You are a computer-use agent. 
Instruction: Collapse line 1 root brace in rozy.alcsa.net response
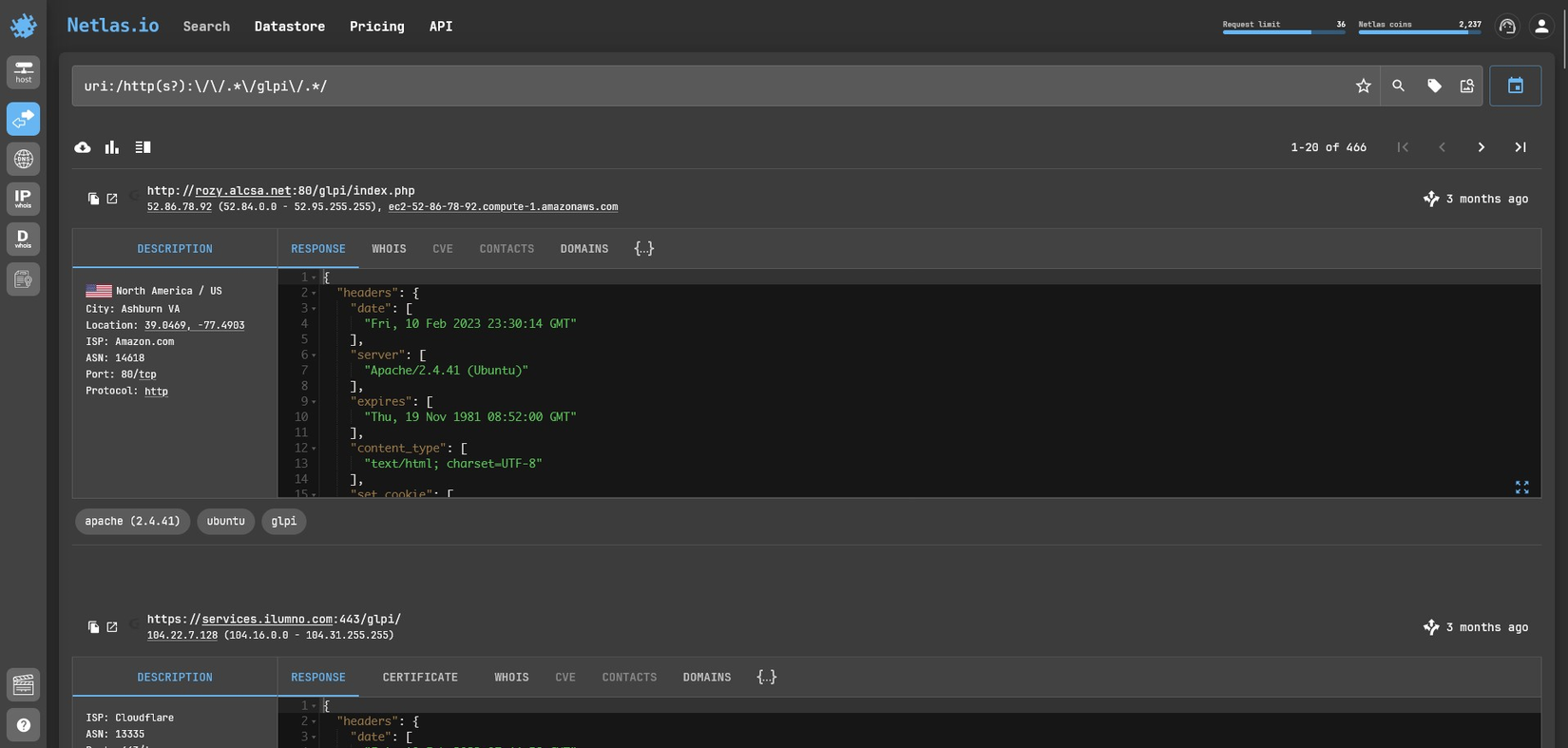314,278
